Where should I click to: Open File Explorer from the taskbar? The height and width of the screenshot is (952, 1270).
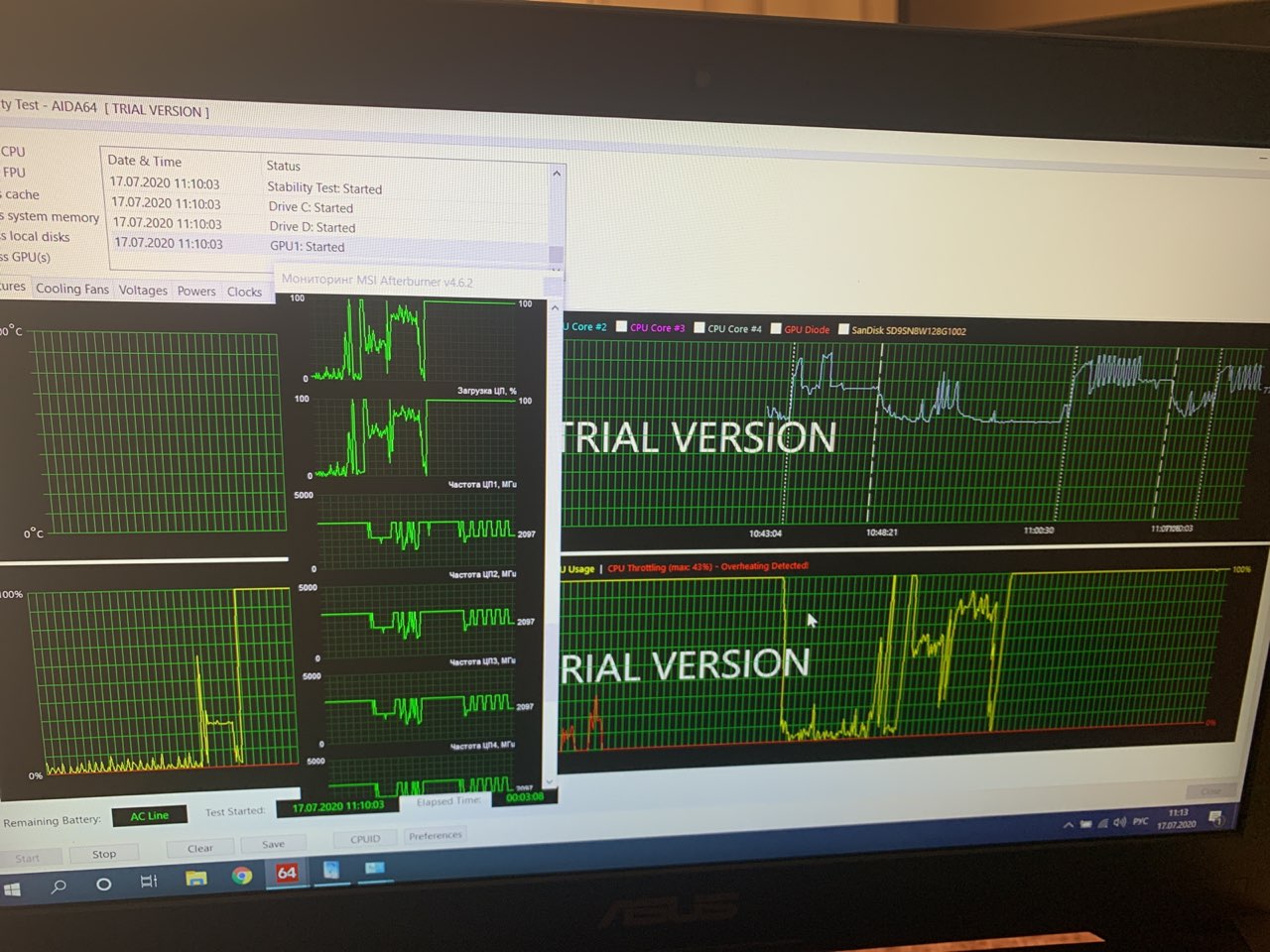pos(196,878)
